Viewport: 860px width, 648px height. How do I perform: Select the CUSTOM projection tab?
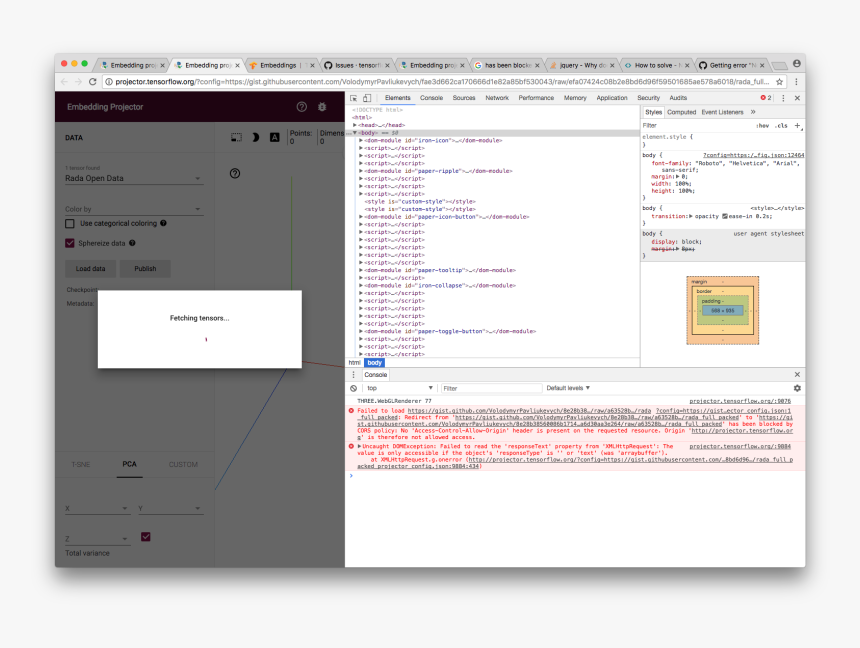[183, 464]
